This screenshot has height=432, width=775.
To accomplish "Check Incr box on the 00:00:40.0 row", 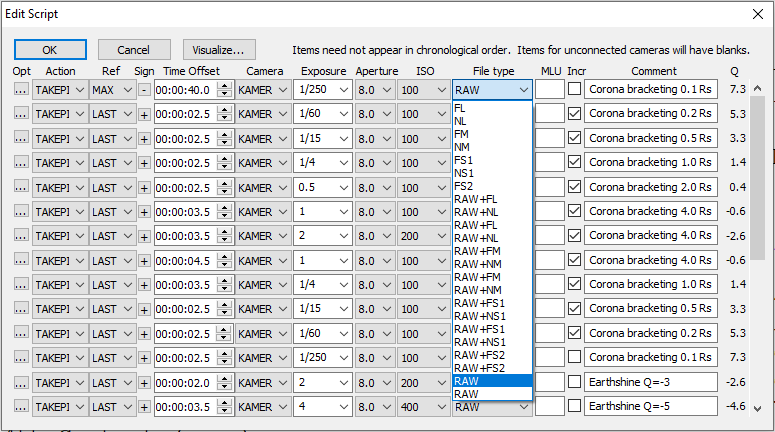I will pyautogui.click(x=574, y=90).
